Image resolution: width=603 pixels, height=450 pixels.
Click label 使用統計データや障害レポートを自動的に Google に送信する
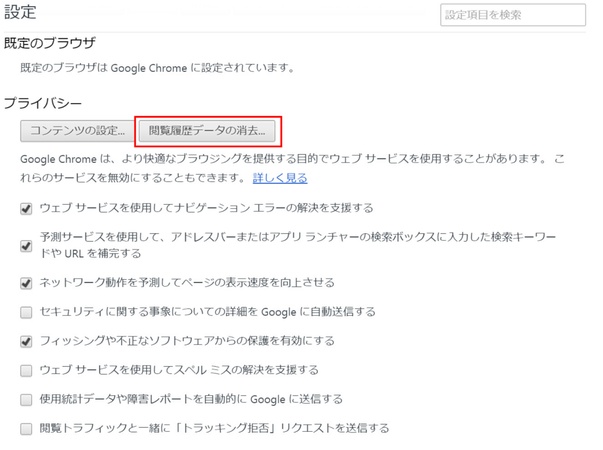click(x=191, y=399)
